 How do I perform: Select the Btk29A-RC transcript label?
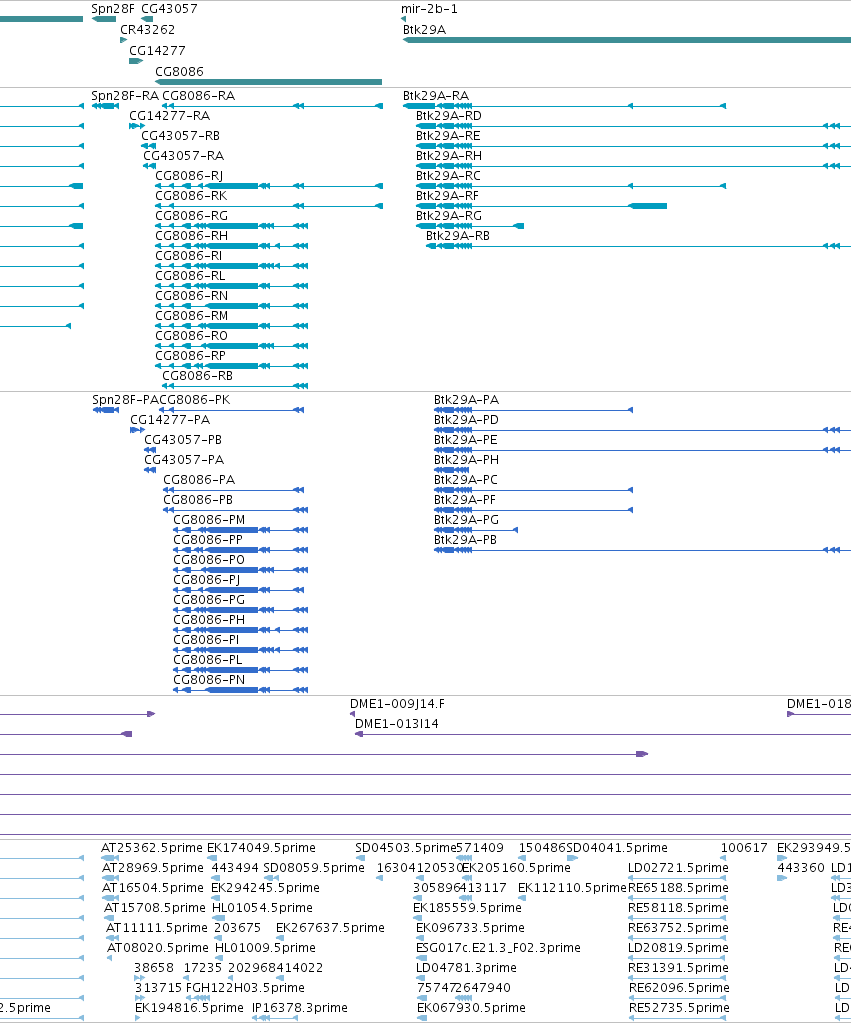click(x=448, y=176)
